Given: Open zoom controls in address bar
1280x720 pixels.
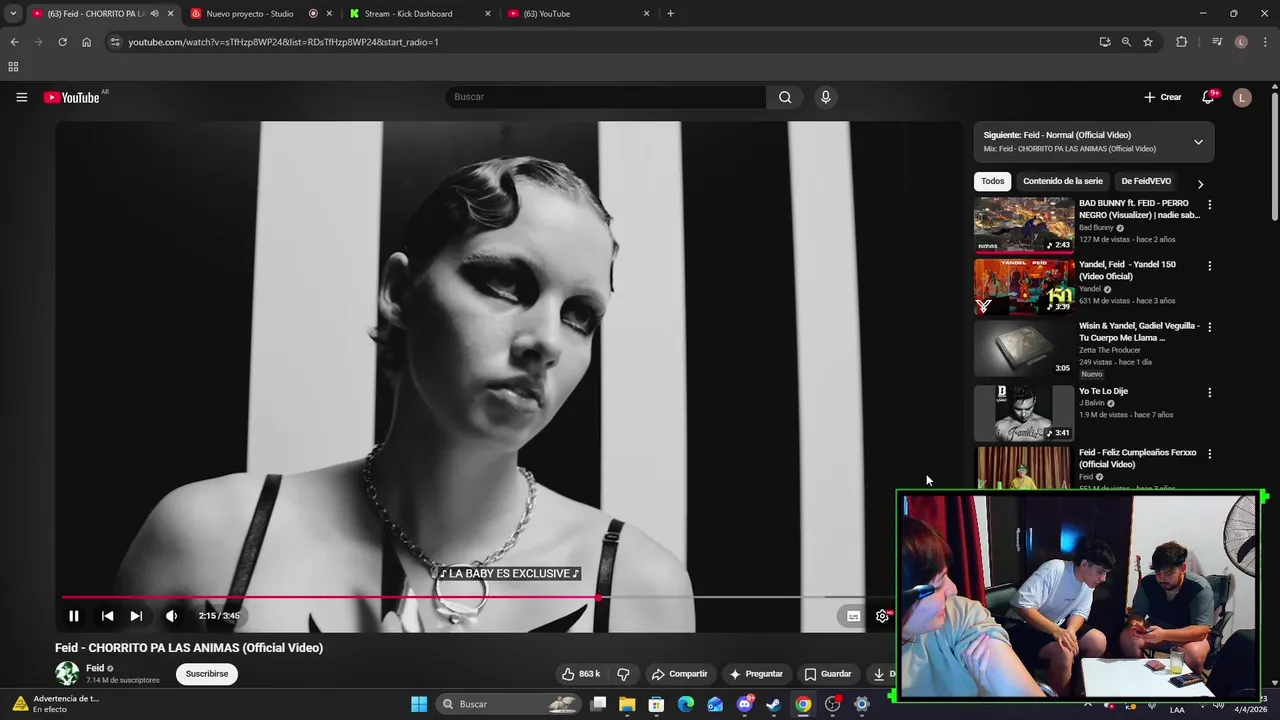Looking at the screenshot, I should (1126, 42).
